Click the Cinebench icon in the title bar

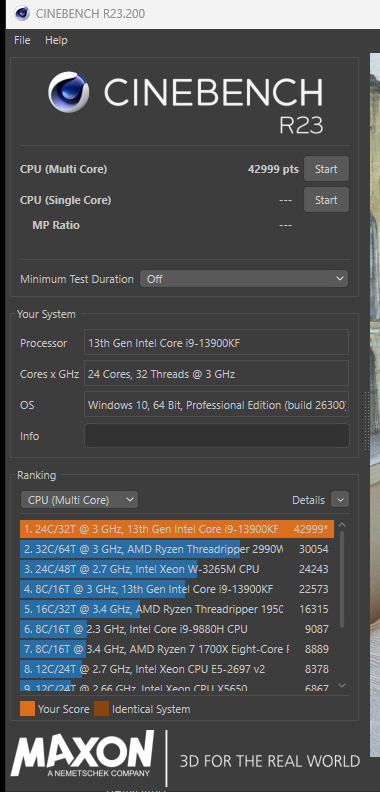click(22, 14)
